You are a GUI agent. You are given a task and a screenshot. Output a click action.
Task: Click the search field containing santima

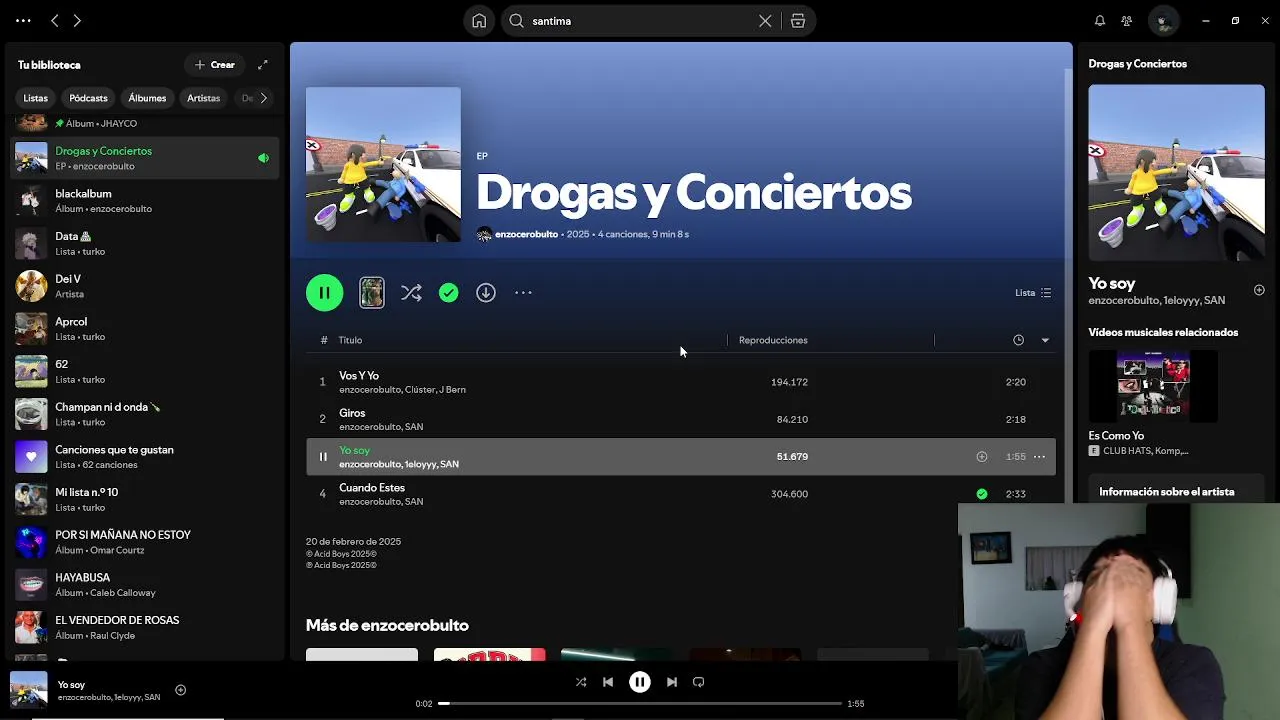pyautogui.click(x=640, y=21)
